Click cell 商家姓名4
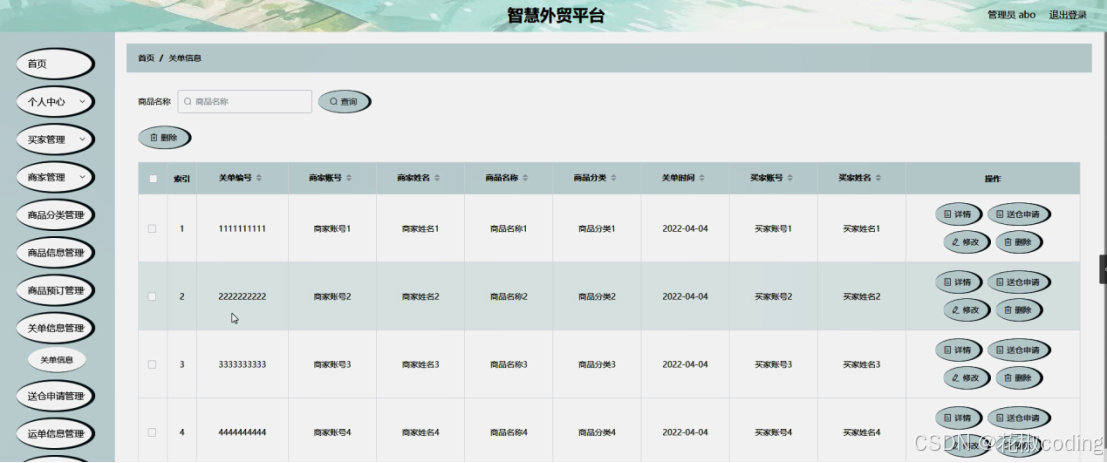The image size is (1107, 463). [x=420, y=432]
